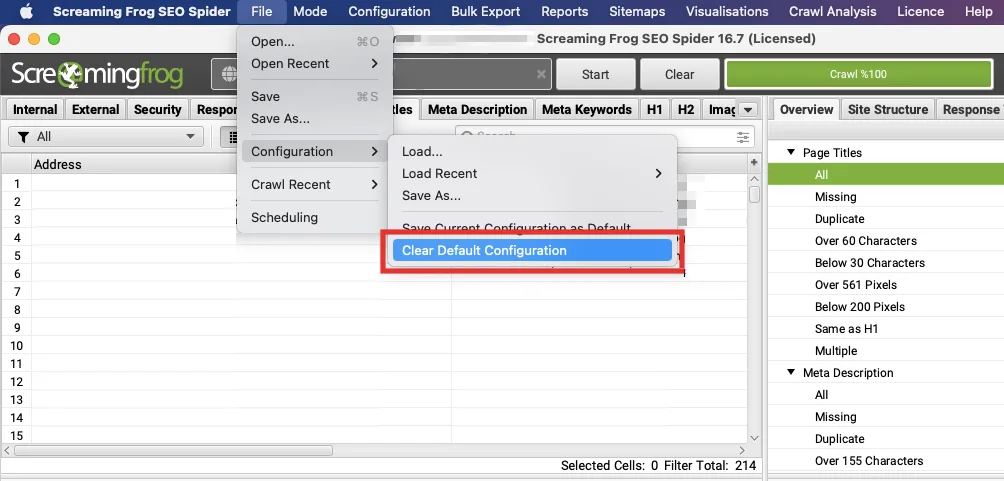
Task: Open the Sitemaps menu
Action: [637, 12]
